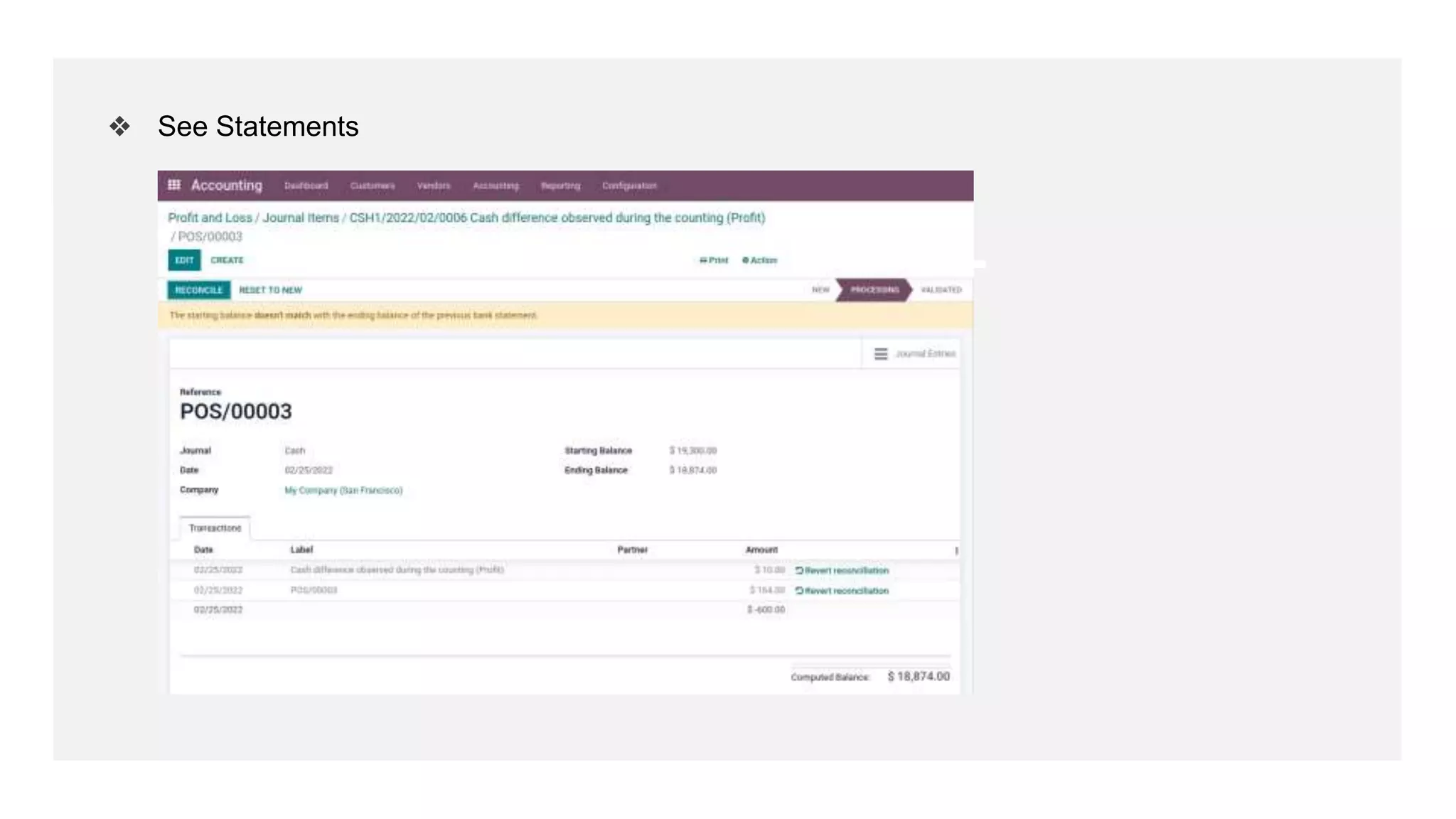Open My Company (San Francisco) link
This screenshot has height=819, width=1456.
[x=343, y=491]
